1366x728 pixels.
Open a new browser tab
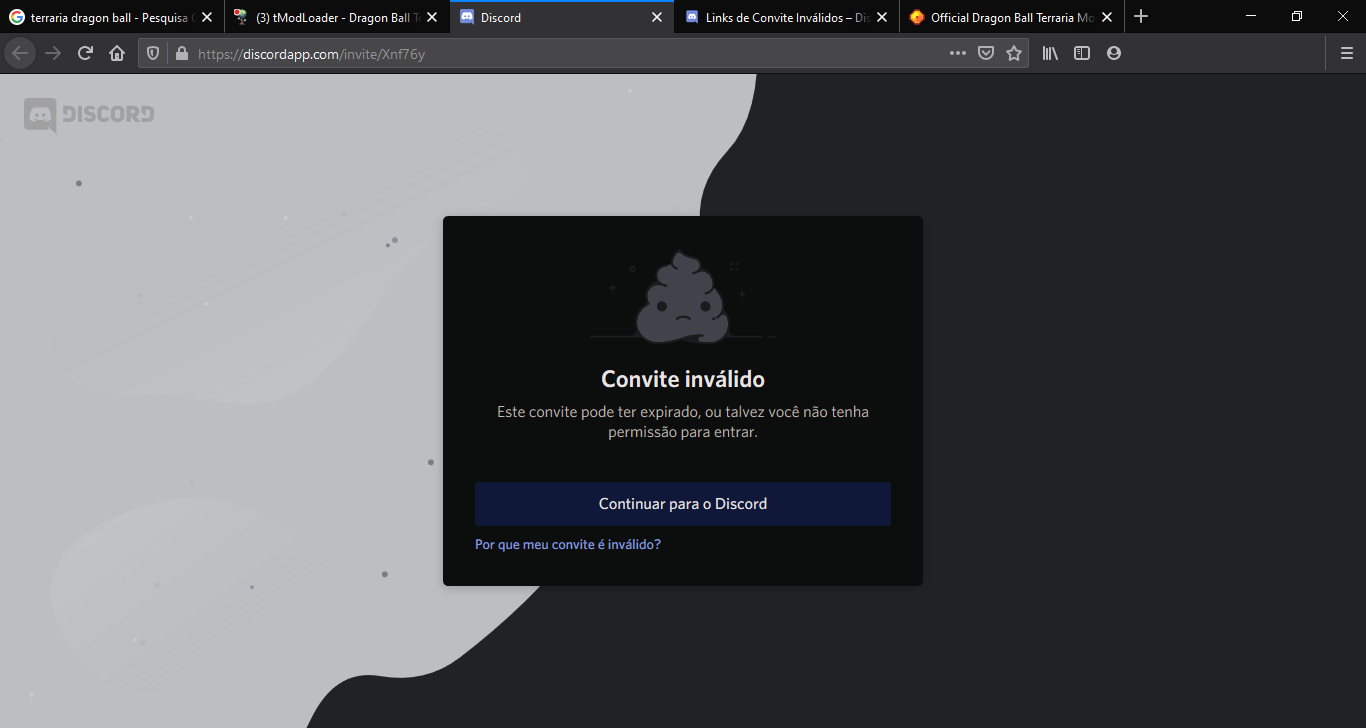click(x=1141, y=17)
